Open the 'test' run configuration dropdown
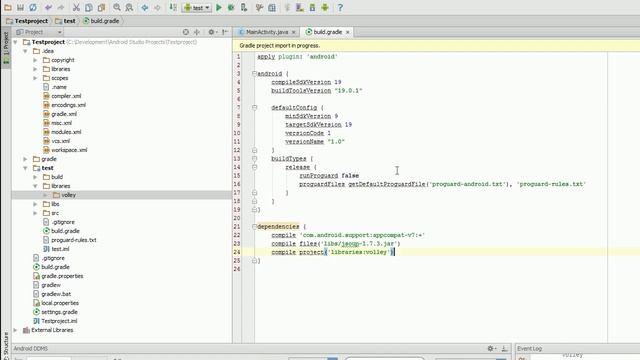This screenshot has height=360, width=640. point(197,8)
